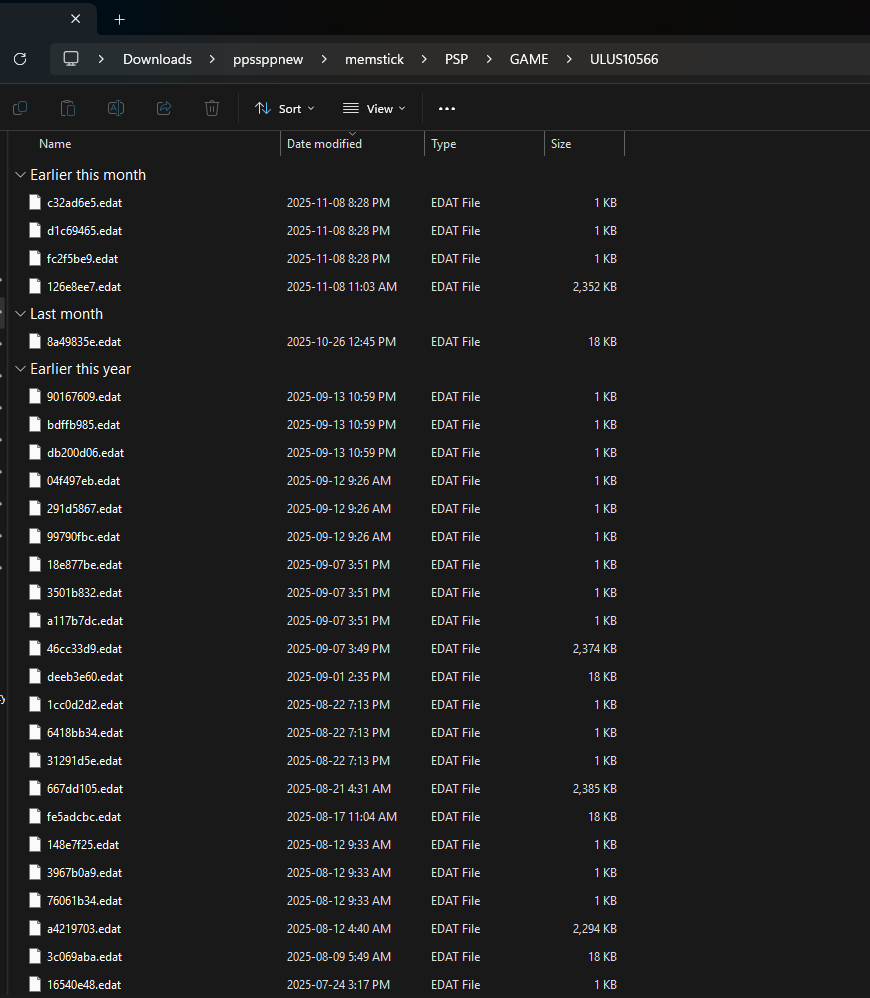Image resolution: width=870 pixels, height=998 pixels.
Task: Expand chevron after GAME in breadcrumb
Action: 569,59
